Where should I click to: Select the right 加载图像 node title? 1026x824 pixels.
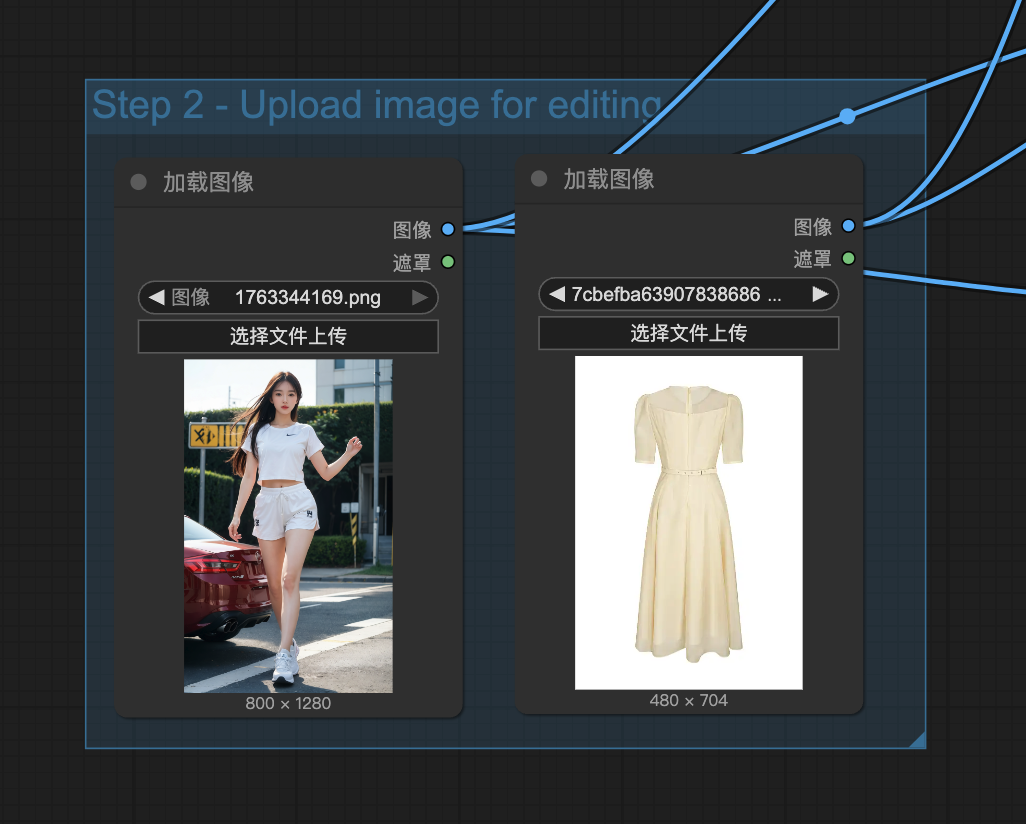(x=609, y=179)
